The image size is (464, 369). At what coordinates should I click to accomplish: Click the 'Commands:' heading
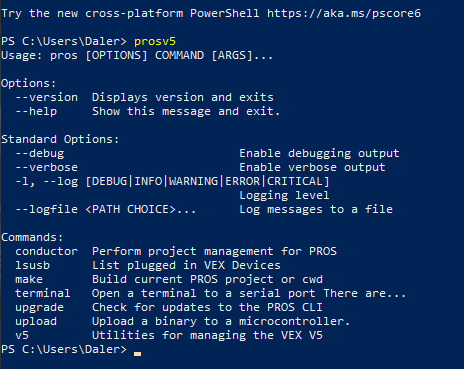click(x=32, y=237)
